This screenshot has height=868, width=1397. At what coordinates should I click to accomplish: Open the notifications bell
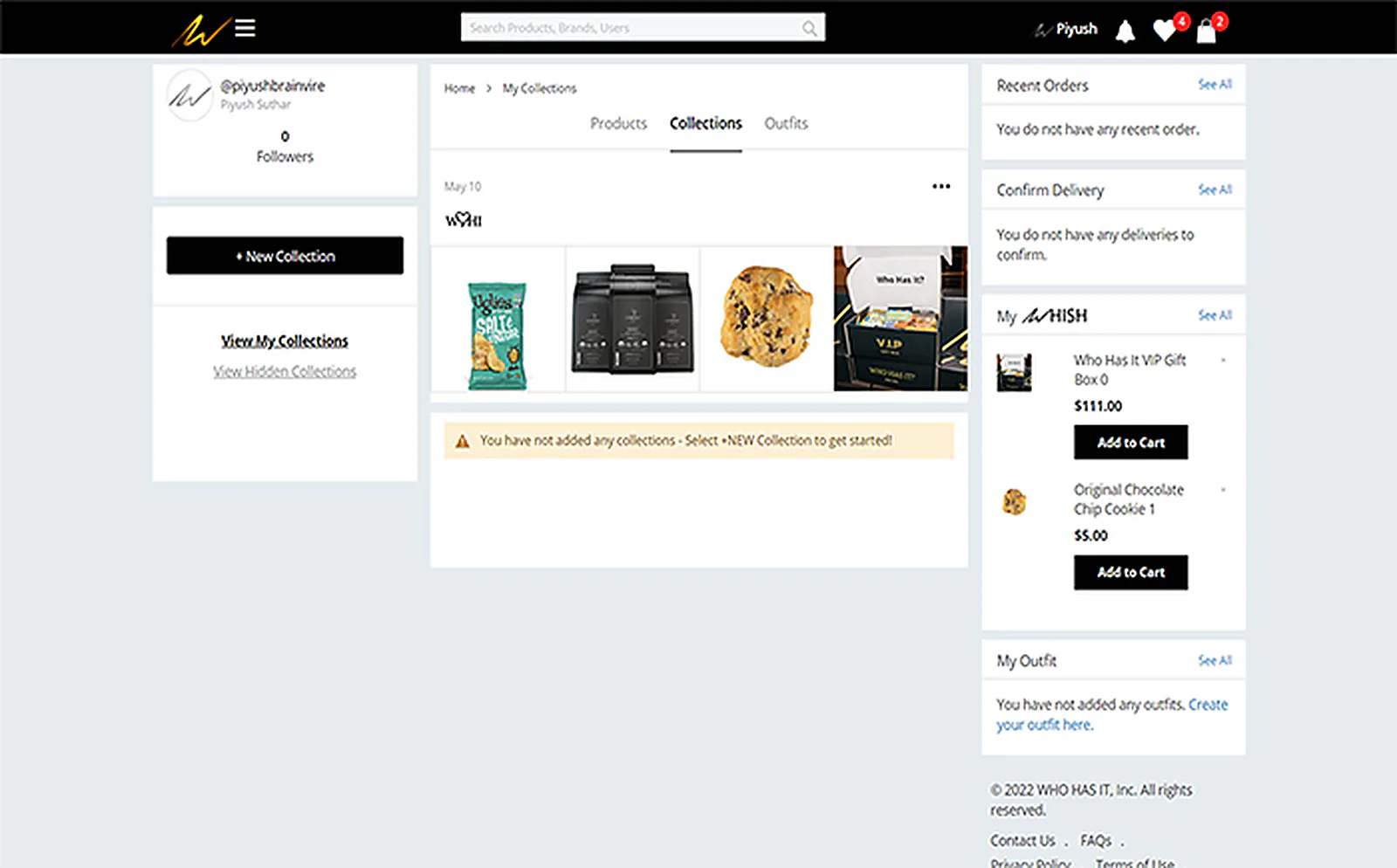(1125, 31)
